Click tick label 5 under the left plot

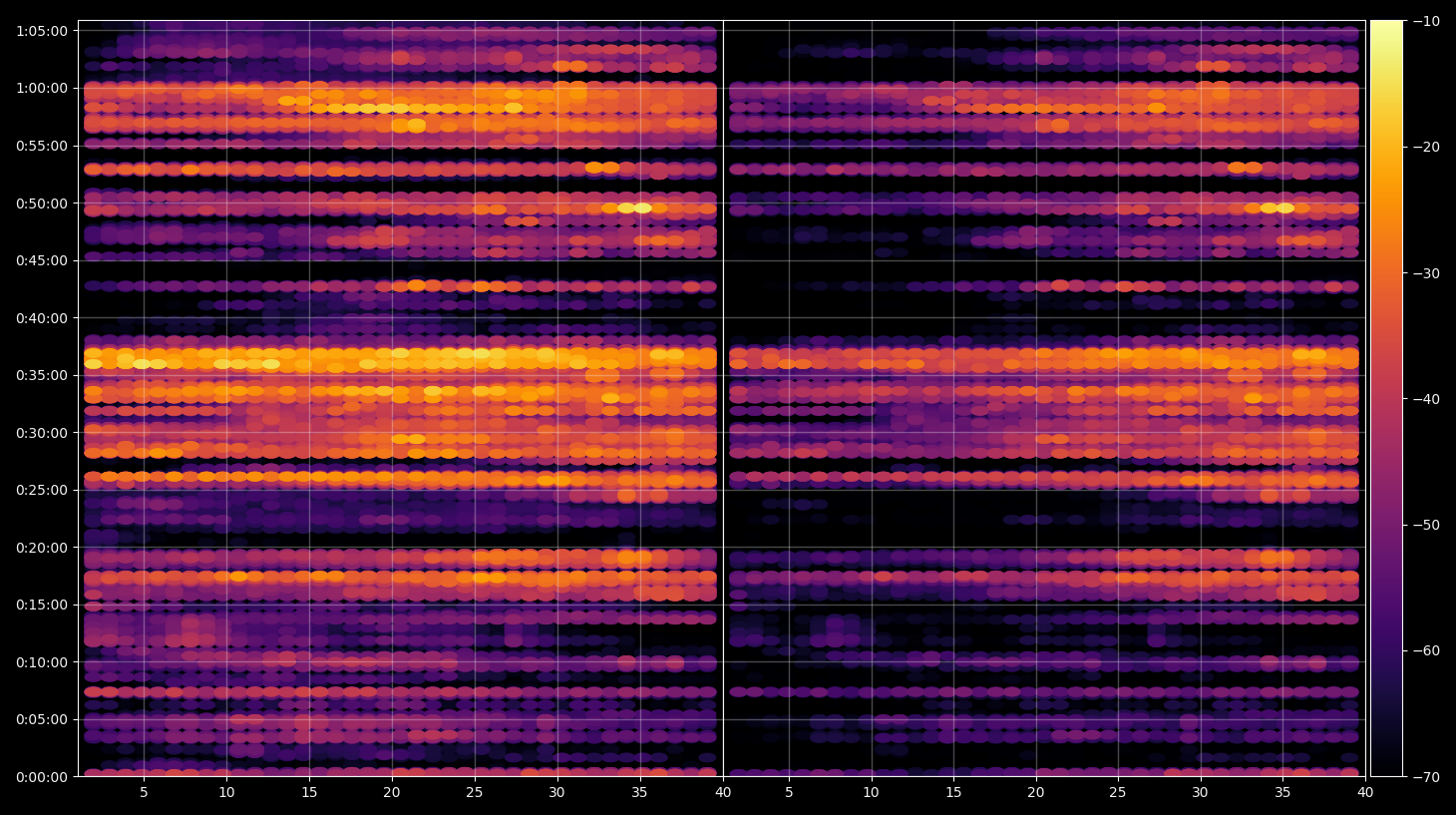(144, 793)
